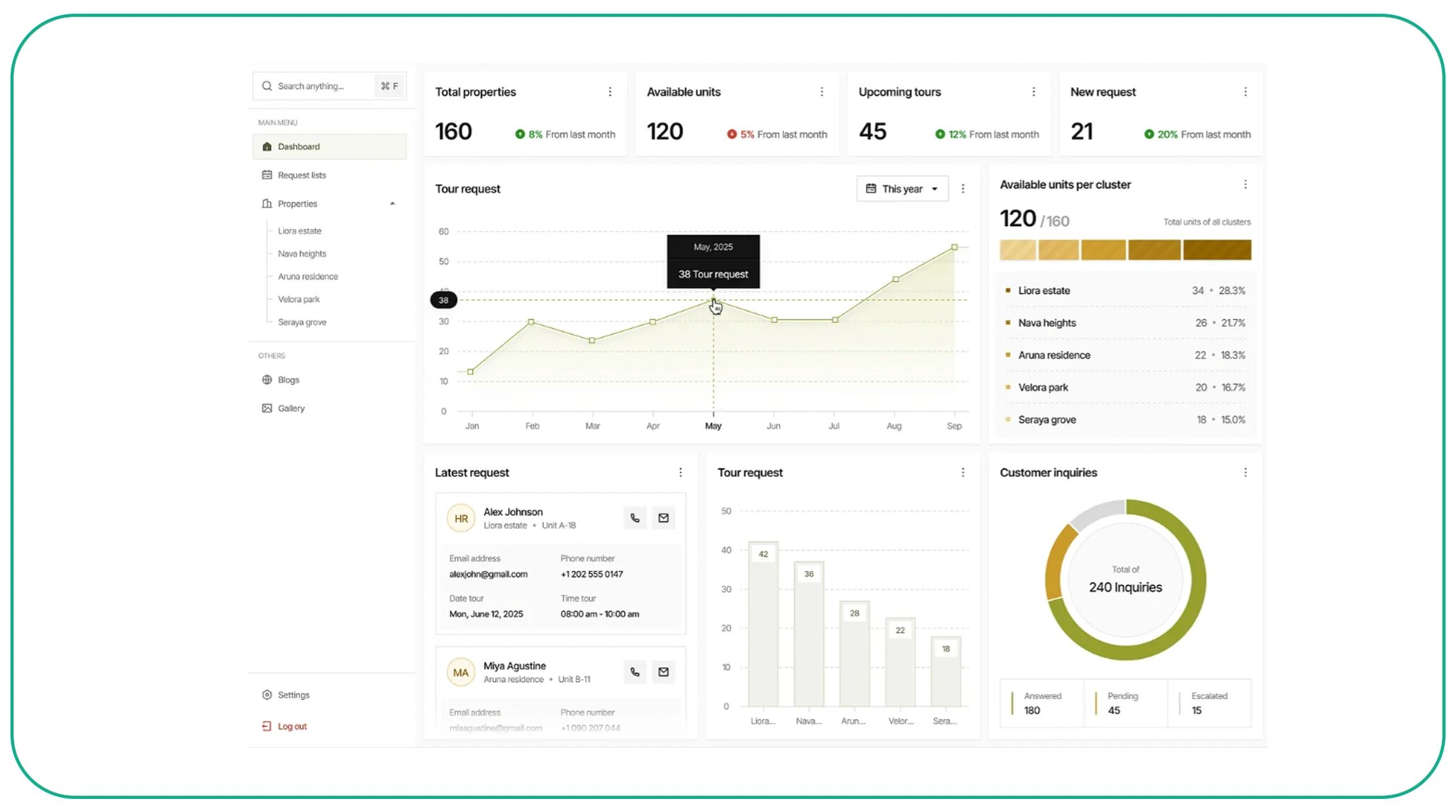Click the search magnifier icon
Screen dimensions: 1456x812
267,86
